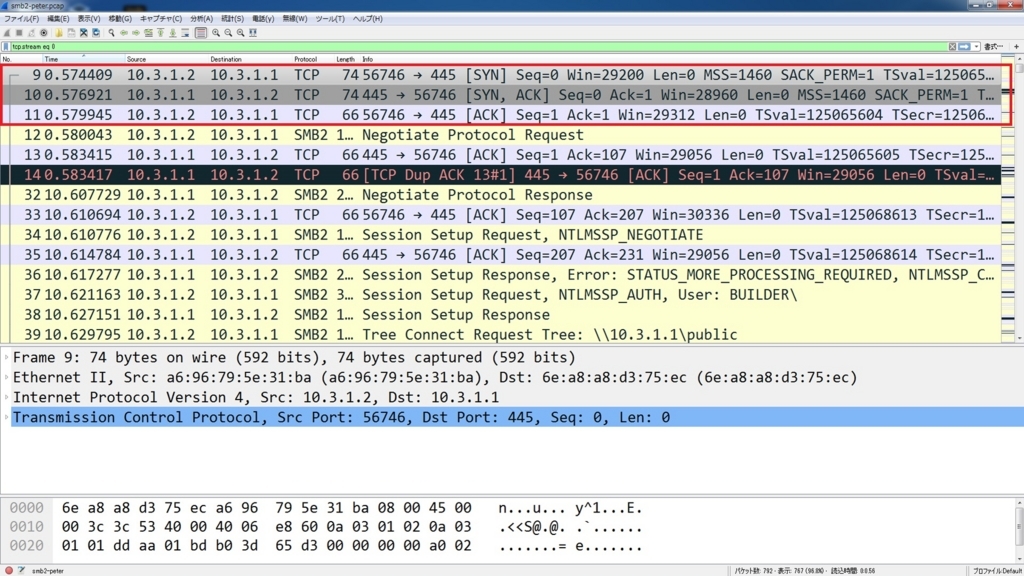
Task: Clear the display filter with X icon
Action: click(952, 46)
